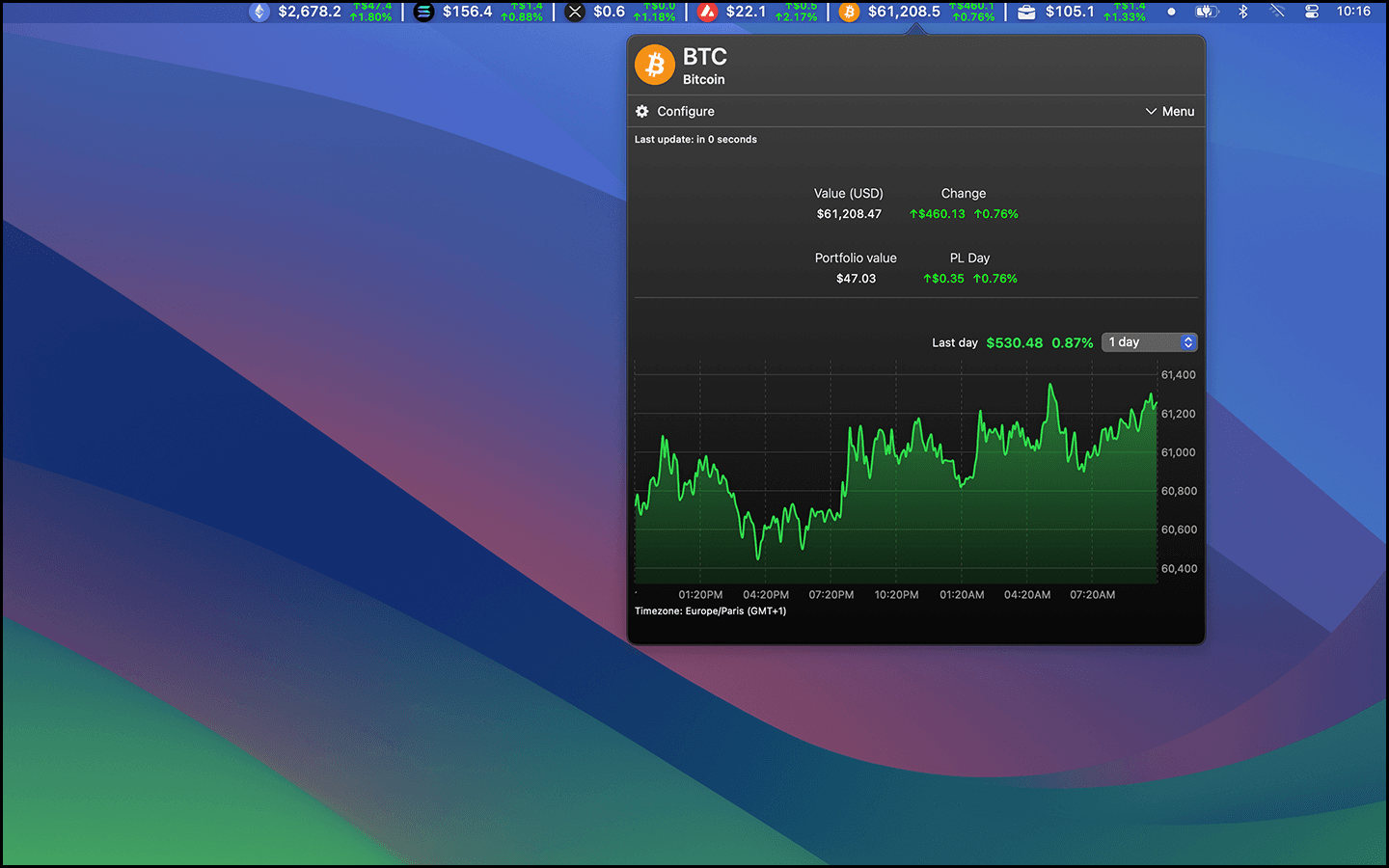Click the 60,800 chart axis label
The image size is (1389, 868).
pos(1179,491)
